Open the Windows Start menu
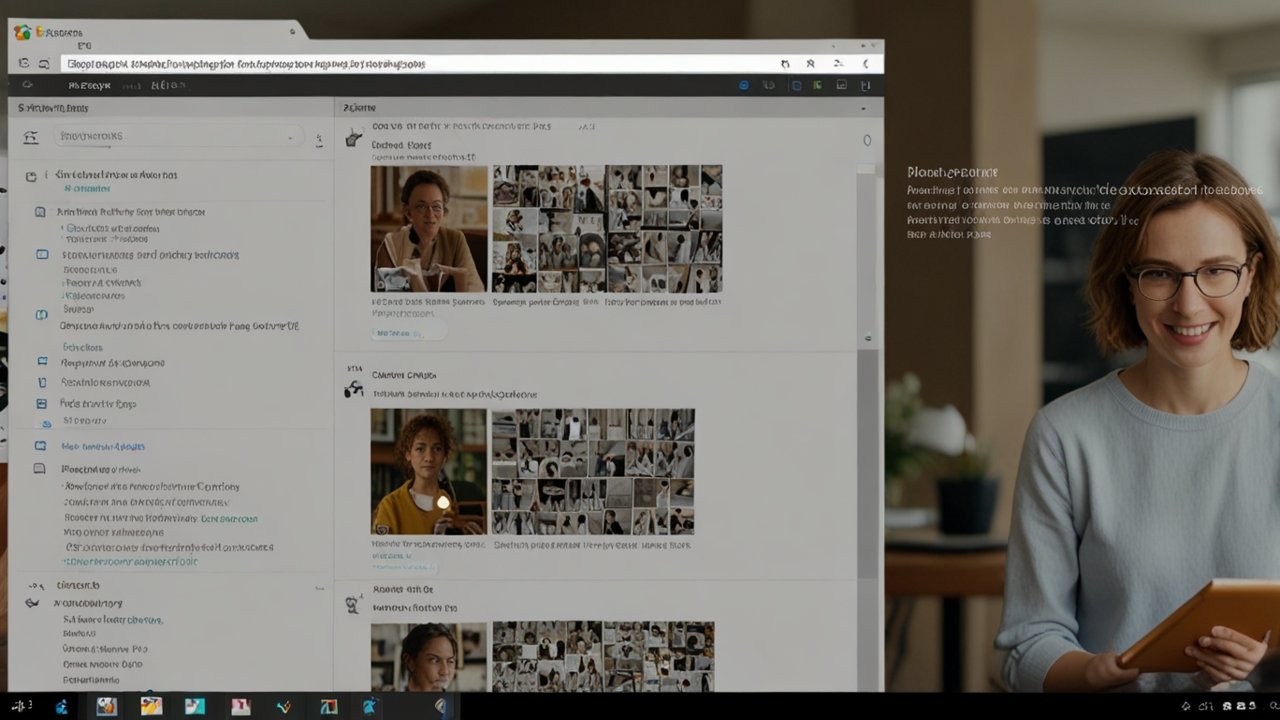This screenshot has height=720, width=1280. [x=18, y=707]
